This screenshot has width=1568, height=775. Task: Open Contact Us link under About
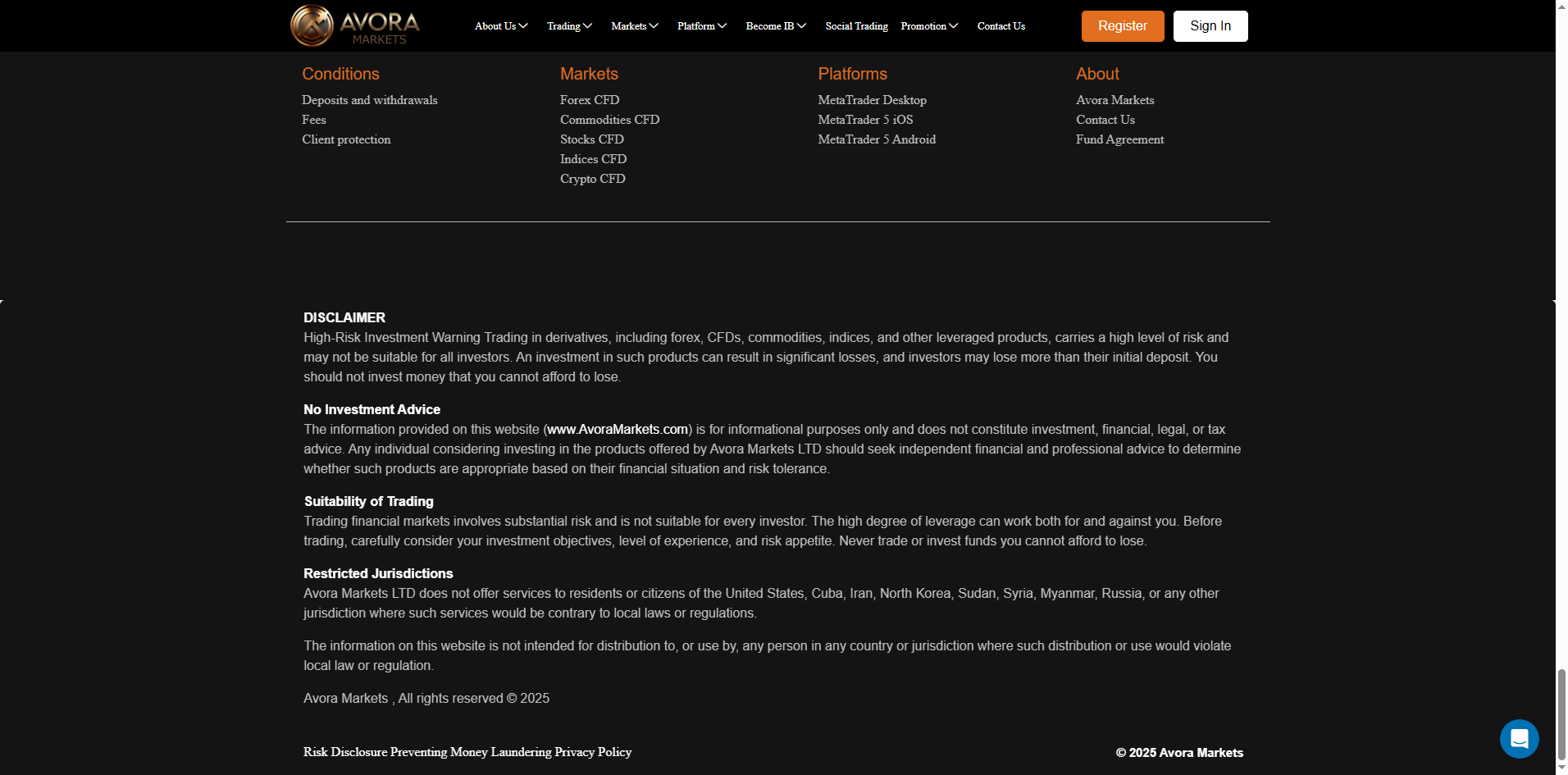click(1105, 120)
